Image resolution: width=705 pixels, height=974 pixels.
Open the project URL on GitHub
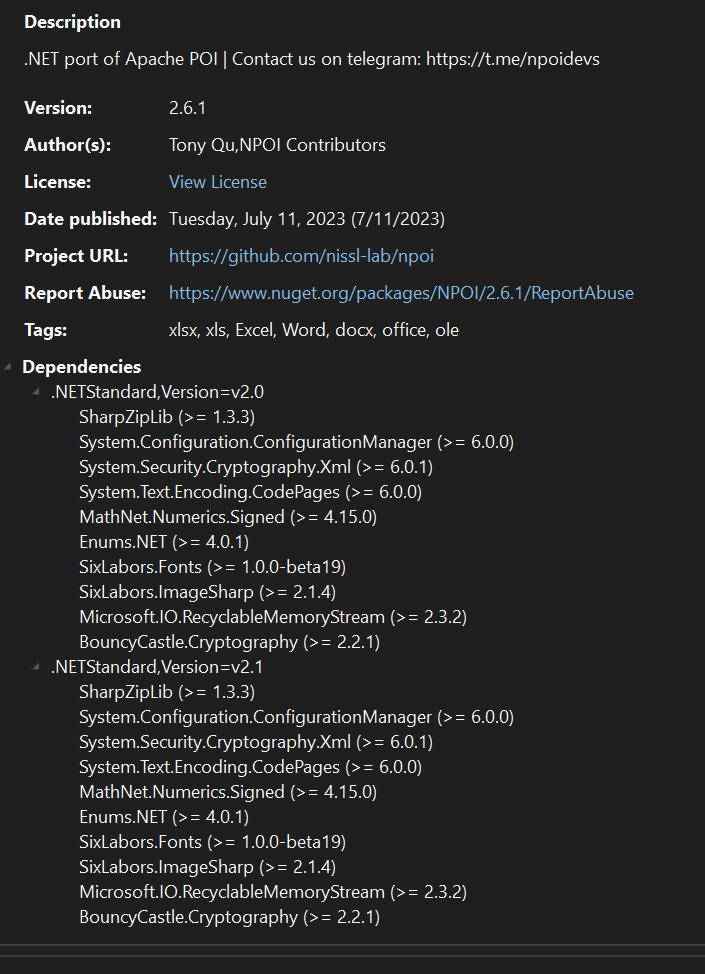click(x=301, y=256)
